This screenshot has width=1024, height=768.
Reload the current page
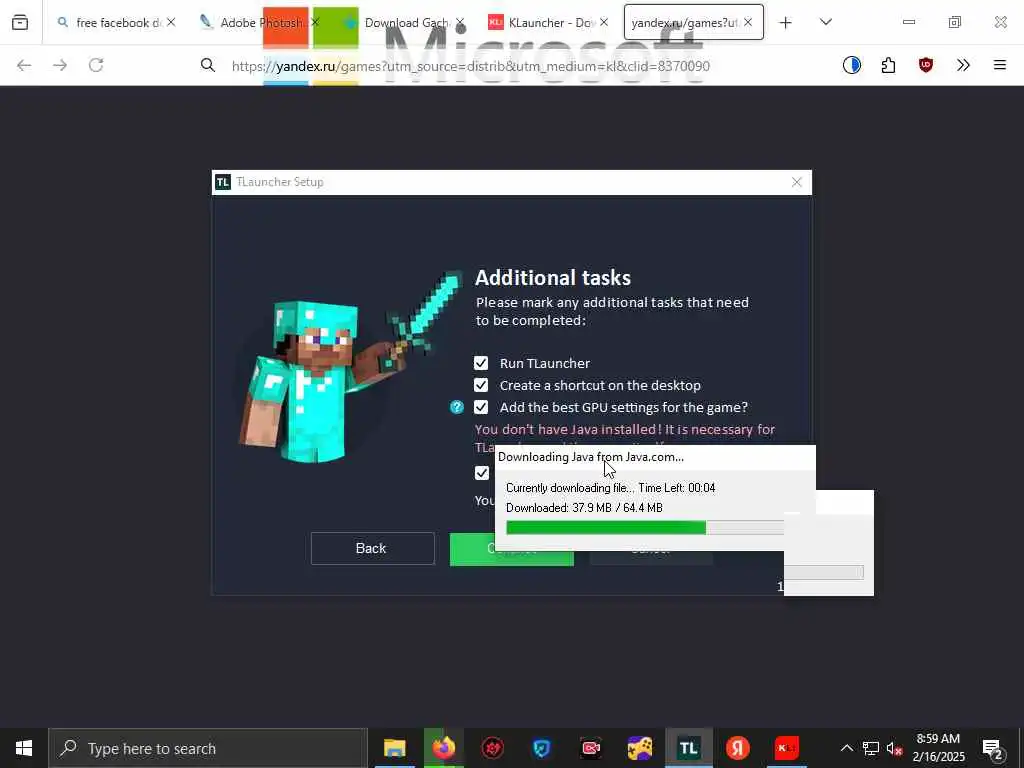click(96, 65)
